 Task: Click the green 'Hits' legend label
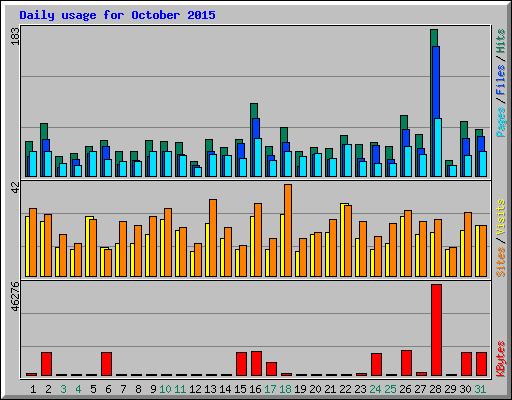click(x=501, y=41)
